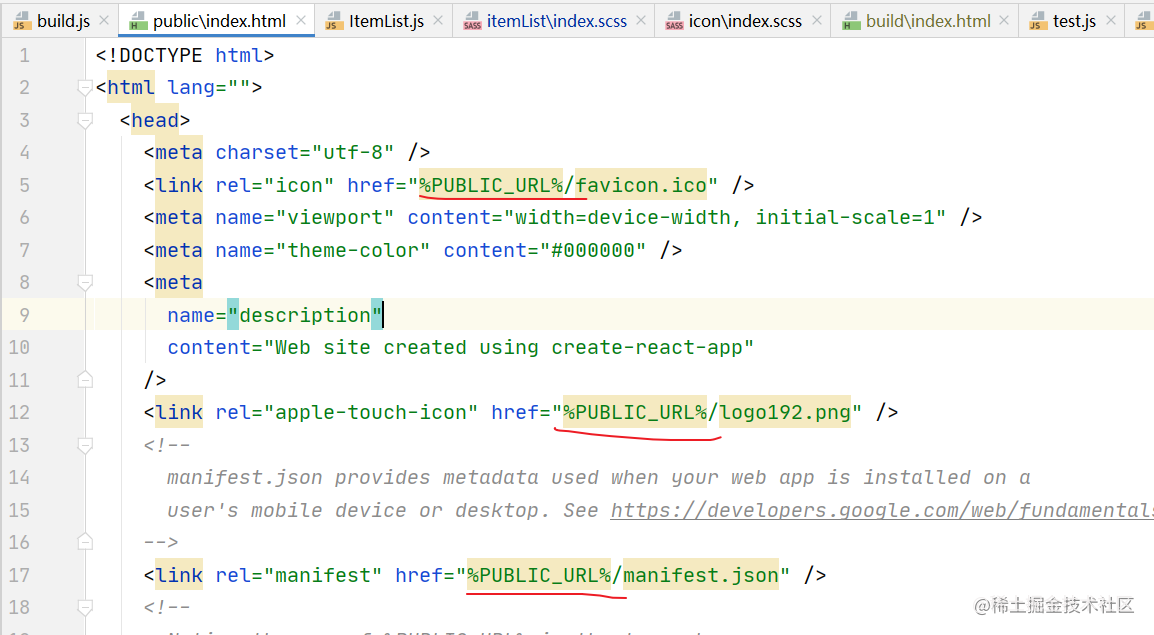This screenshot has height=635, width=1154.
Task: Click the "Web site created using create-react-app" text
Action: tap(509, 347)
